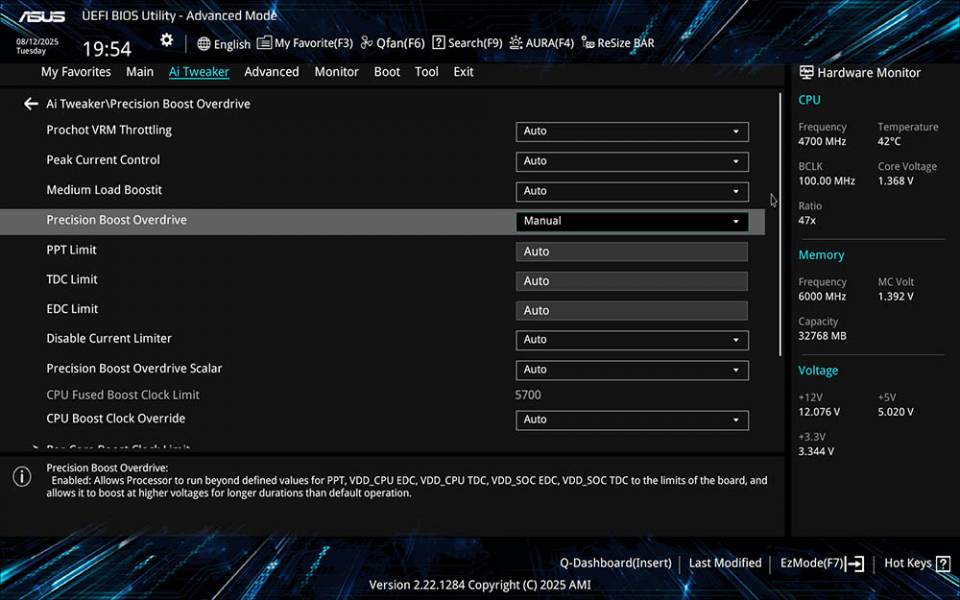This screenshot has height=600, width=960.
Task: Click the back arrow to leave Precision Boost Overdrive
Action: click(30, 103)
